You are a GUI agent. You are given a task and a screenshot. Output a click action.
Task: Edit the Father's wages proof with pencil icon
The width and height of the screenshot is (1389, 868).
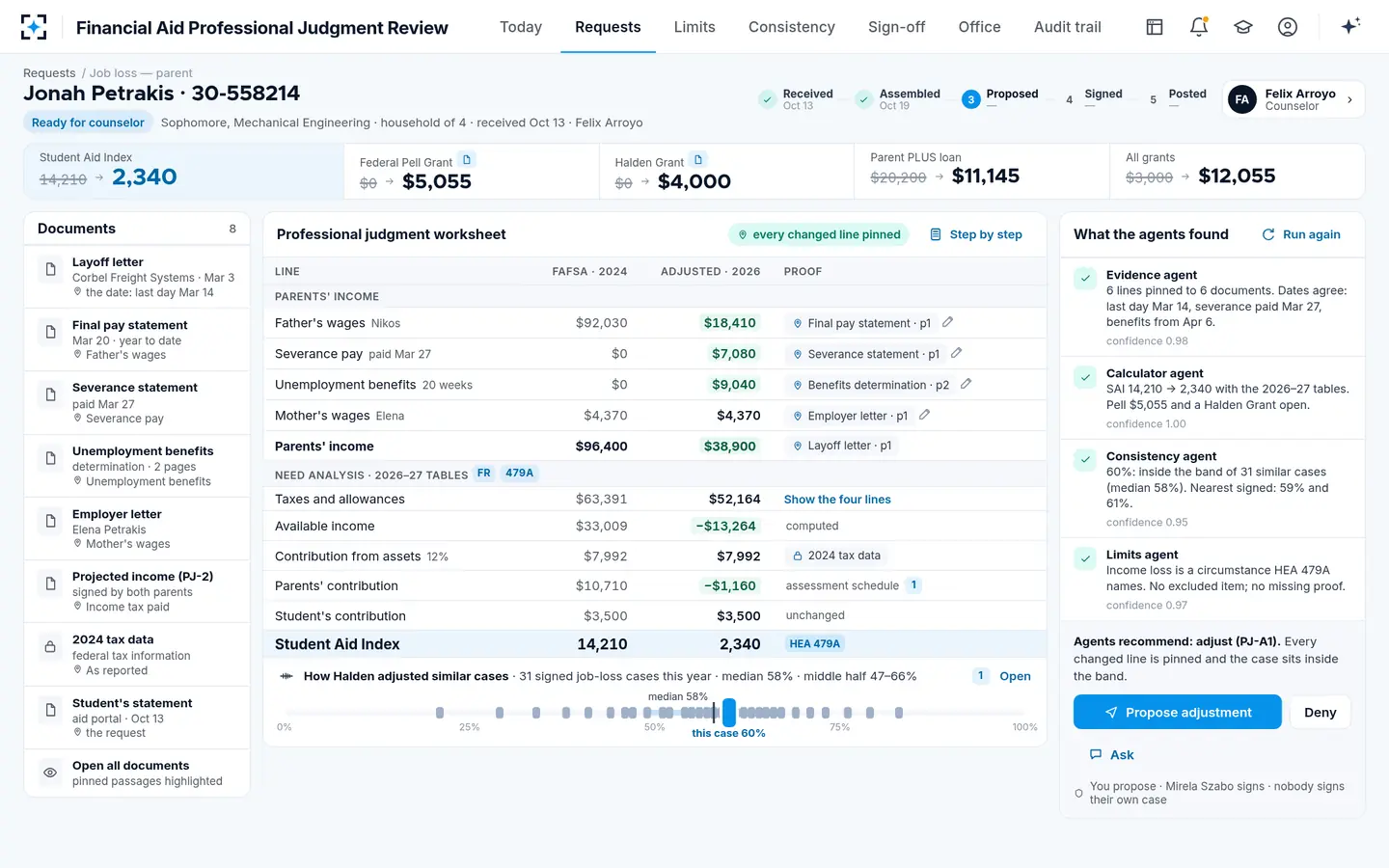pos(947,322)
